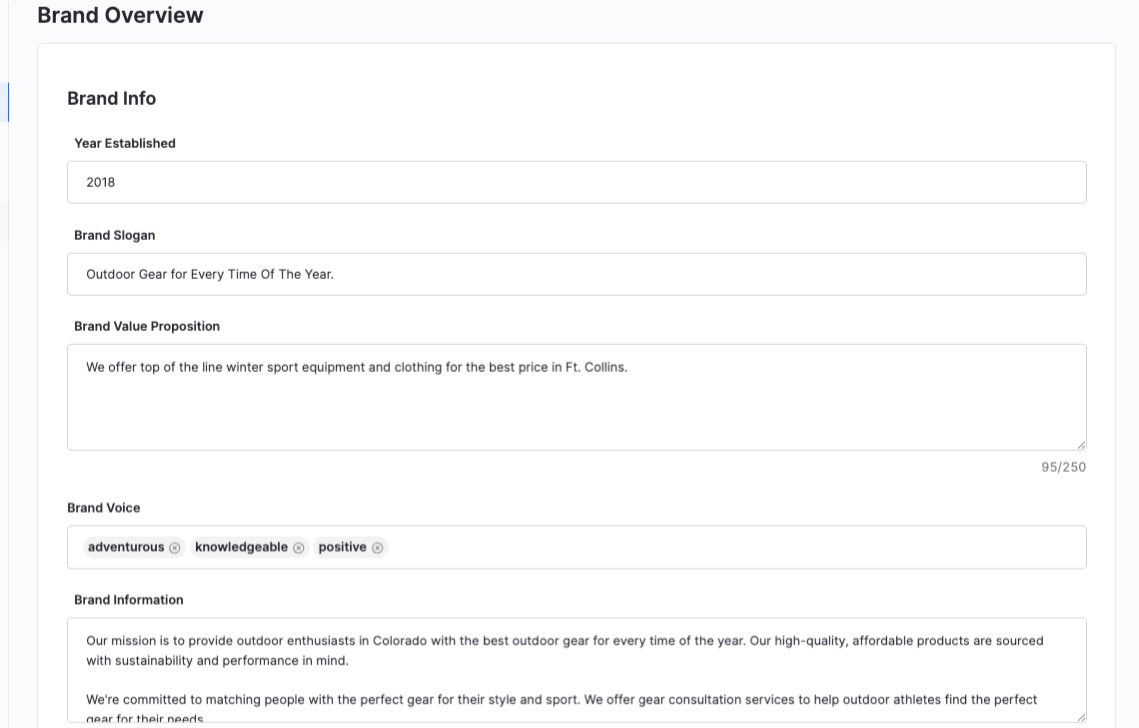The image size is (1139, 728).
Task: Remove the "positive" brand voice tag
Action: pyautogui.click(x=377, y=547)
